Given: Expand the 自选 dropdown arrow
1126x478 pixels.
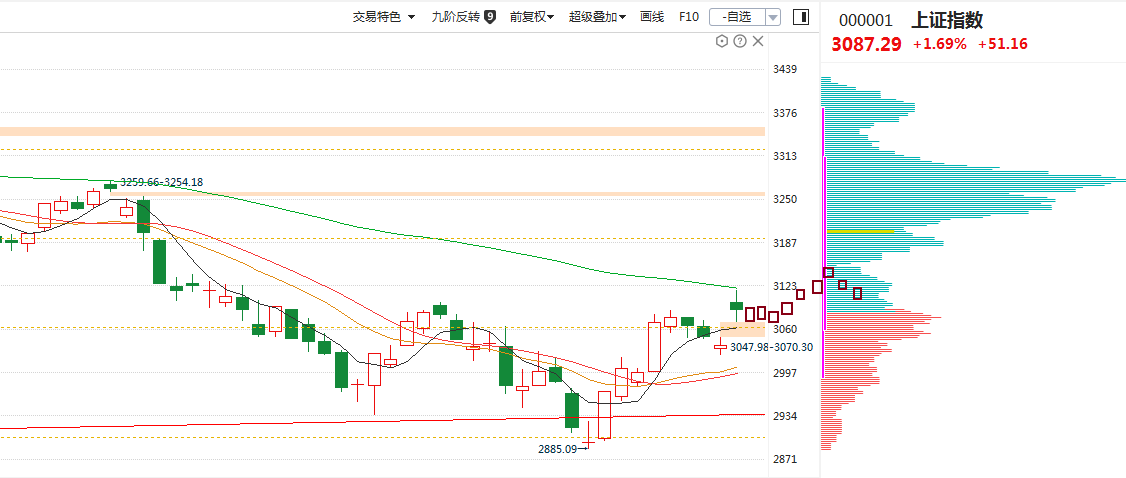Looking at the screenshot, I should pos(773,17).
